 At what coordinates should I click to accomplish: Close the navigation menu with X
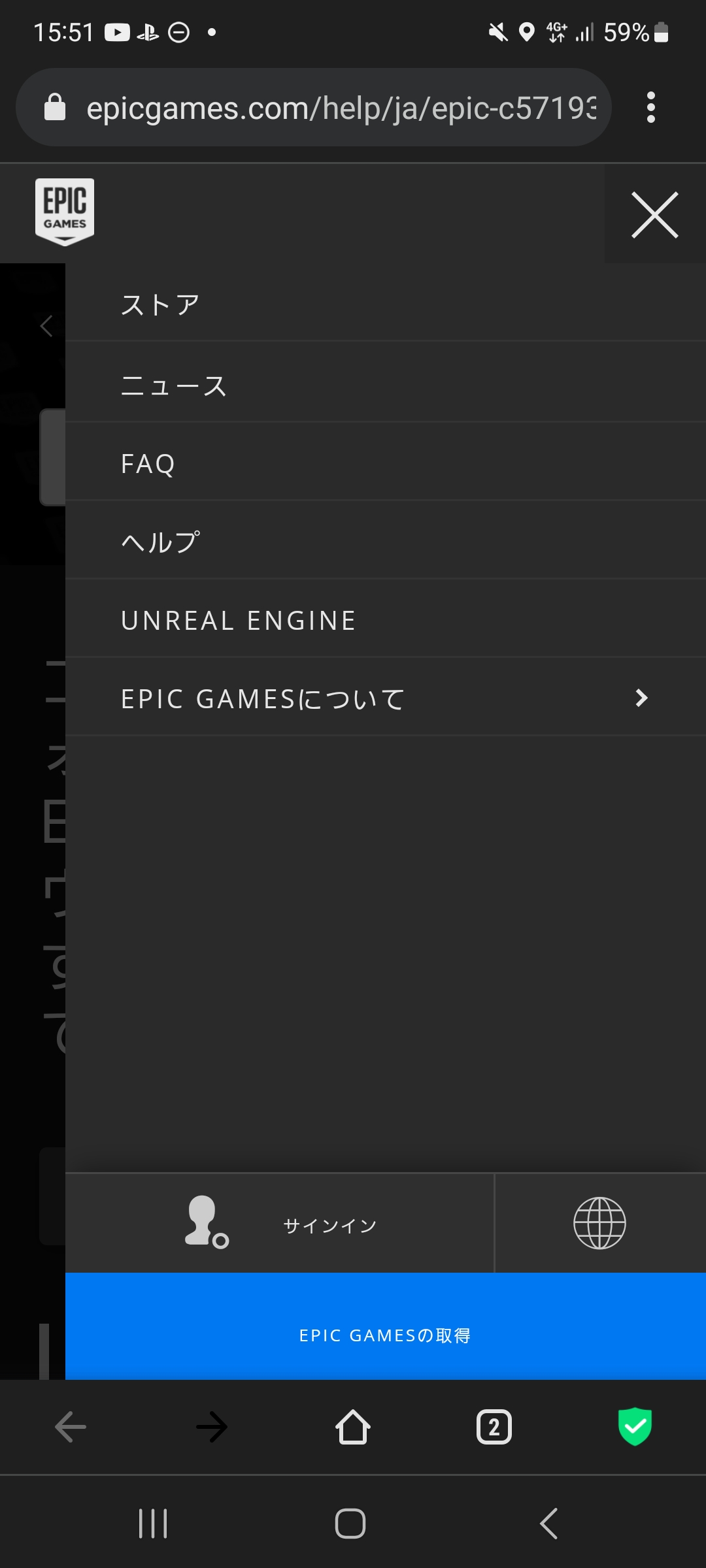tap(655, 214)
